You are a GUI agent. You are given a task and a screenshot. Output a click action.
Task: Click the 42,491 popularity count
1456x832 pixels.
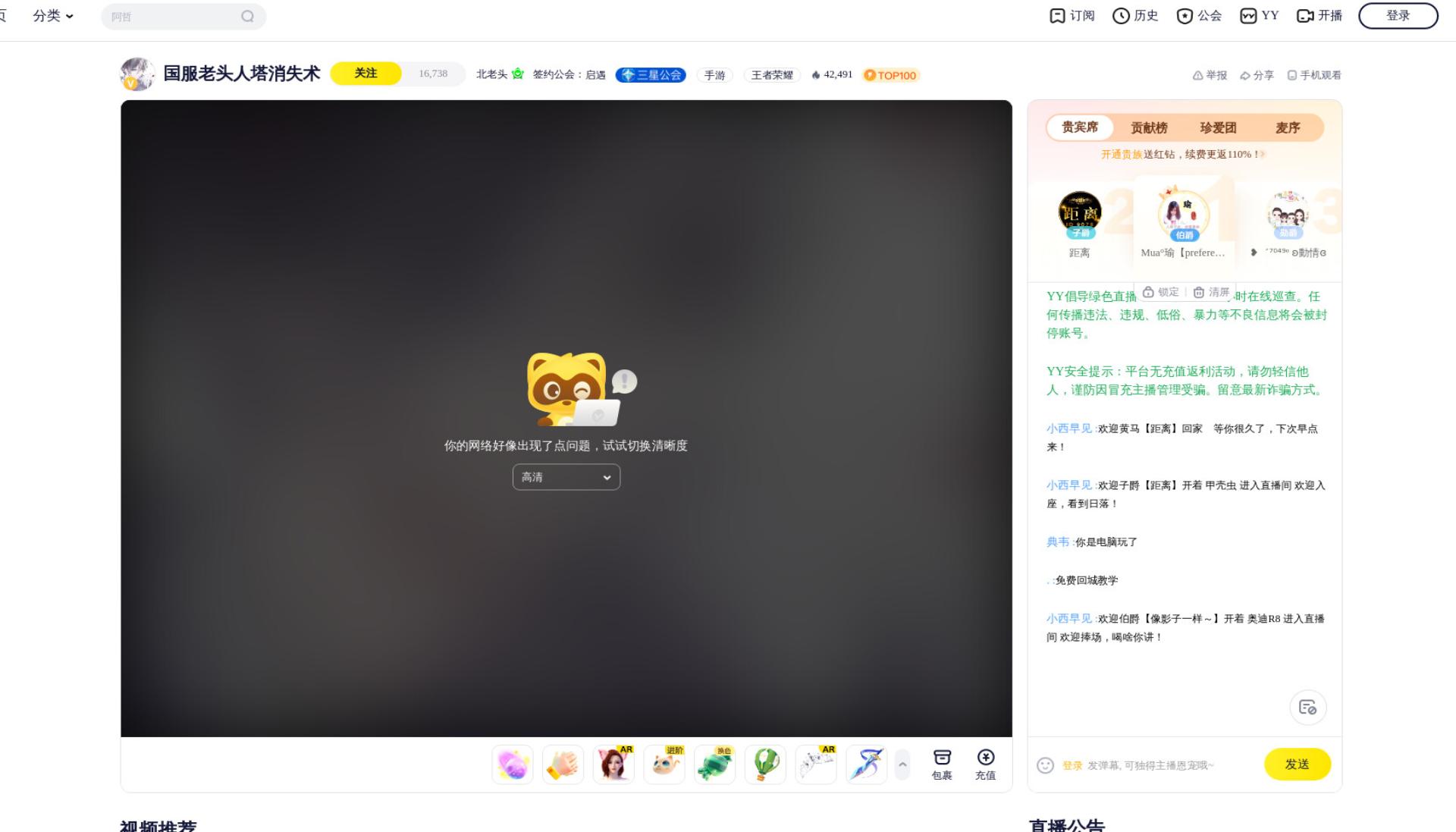pyautogui.click(x=832, y=74)
